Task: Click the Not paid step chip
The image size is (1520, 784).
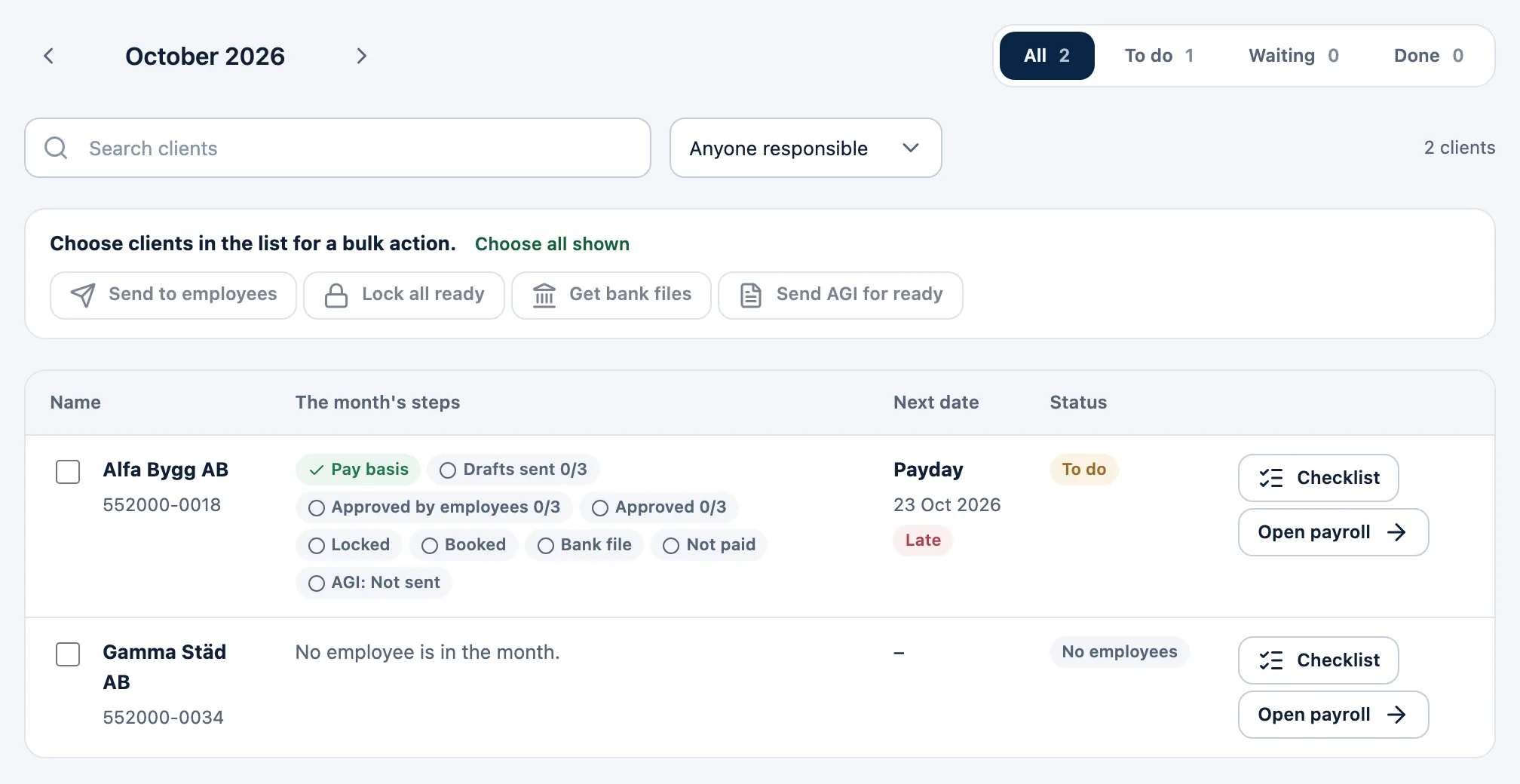Action: [709, 545]
